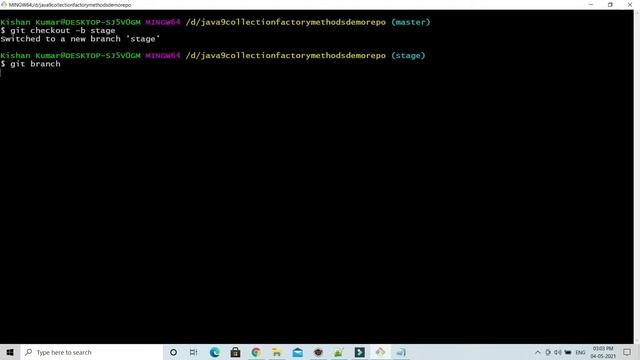Click the terminal's vertical scrollbar

coord(637,177)
